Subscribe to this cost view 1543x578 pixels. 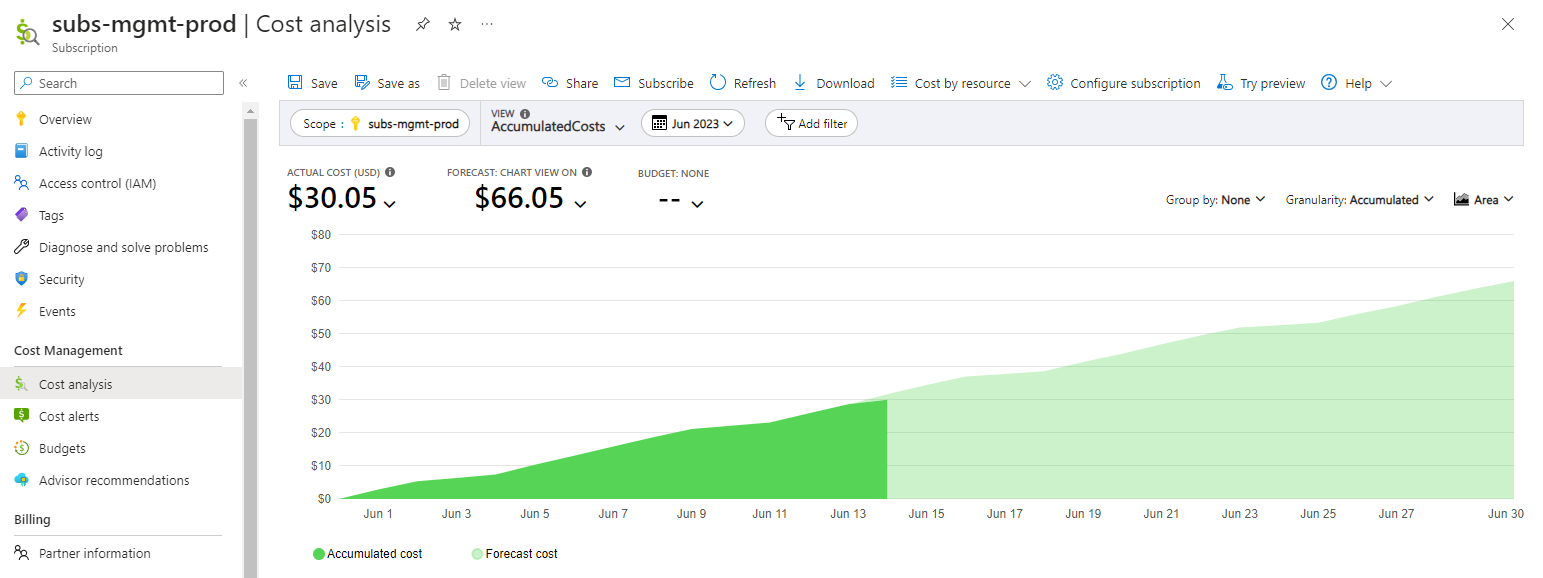point(654,83)
